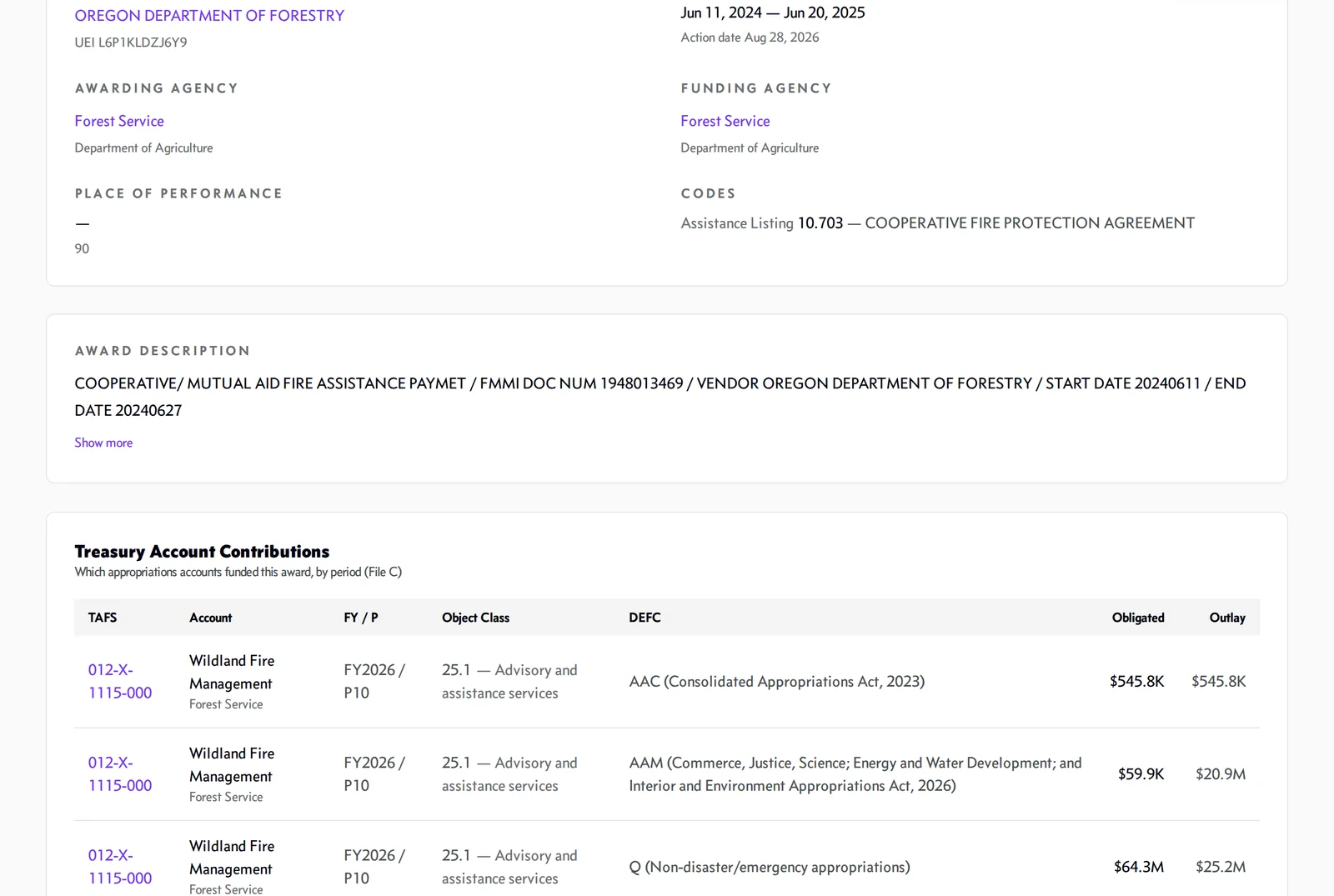Open TAFS 012-X-1115-000 link in the AAM row
The height and width of the screenshot is (896, 1334).
point(120,773)
